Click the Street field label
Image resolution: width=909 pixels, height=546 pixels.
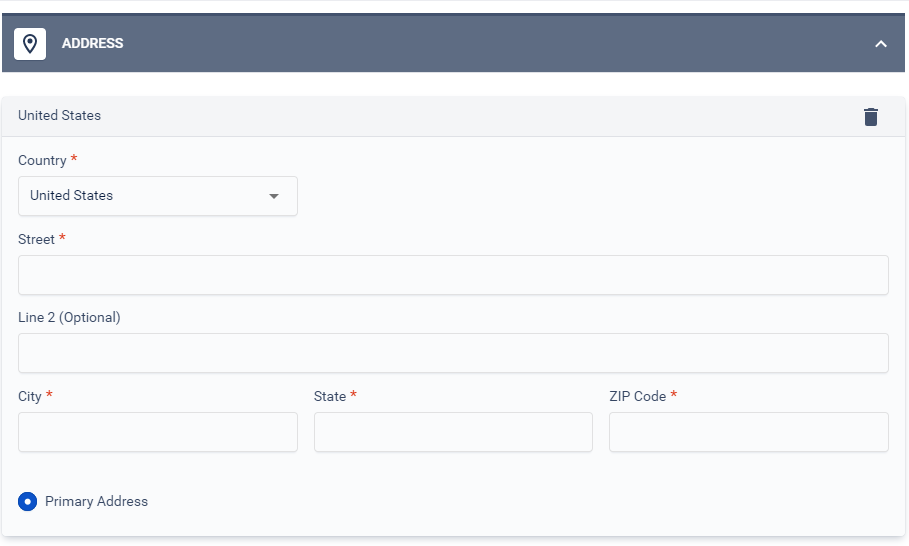tap(36, 239)
